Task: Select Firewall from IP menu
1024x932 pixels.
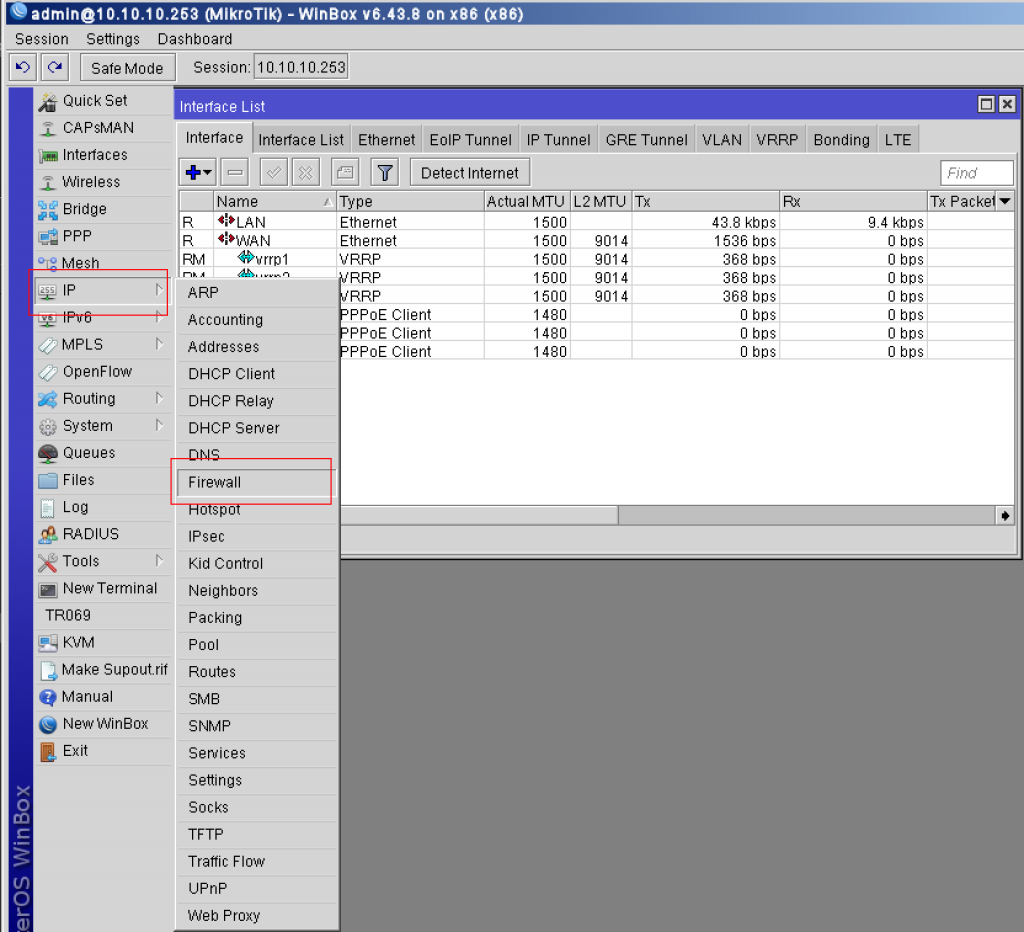Action: tap(257, 483)
